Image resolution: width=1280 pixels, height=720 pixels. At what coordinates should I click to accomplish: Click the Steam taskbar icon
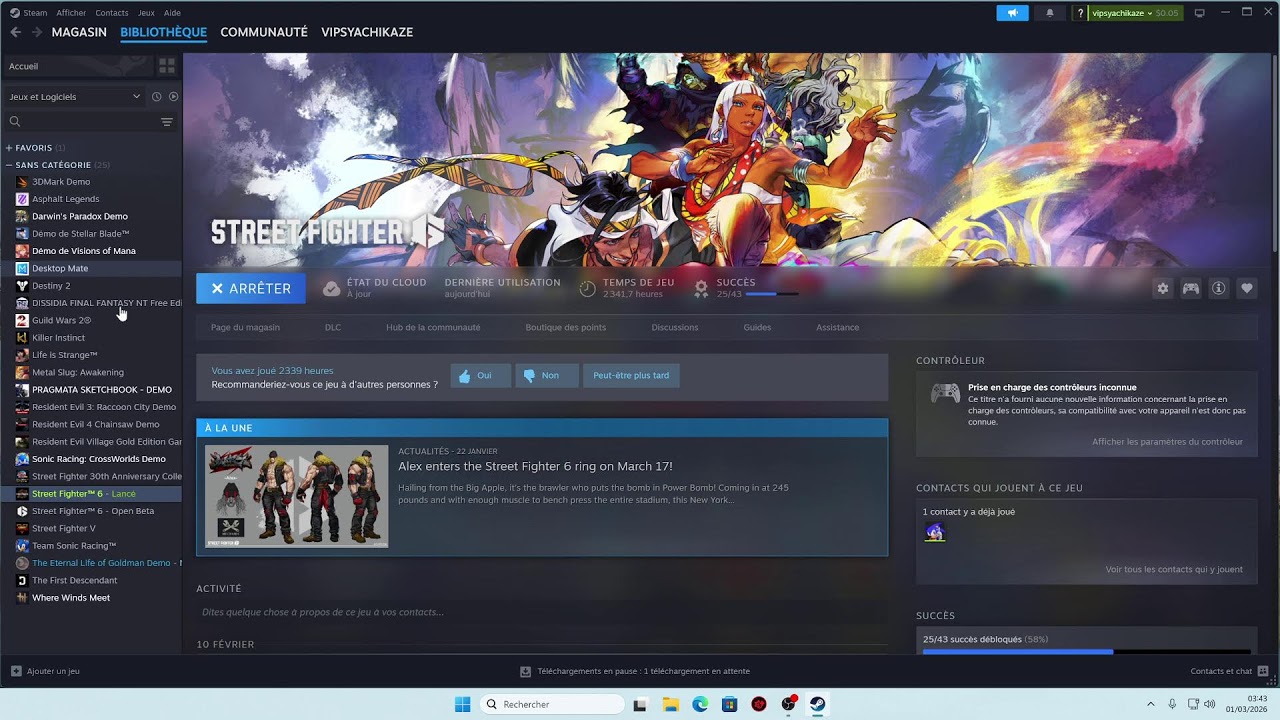pos(817,704)
